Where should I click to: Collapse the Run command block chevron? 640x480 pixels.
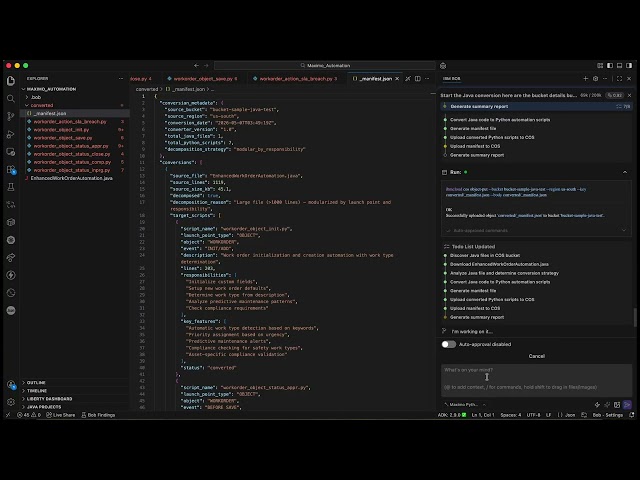coord(625,172)
